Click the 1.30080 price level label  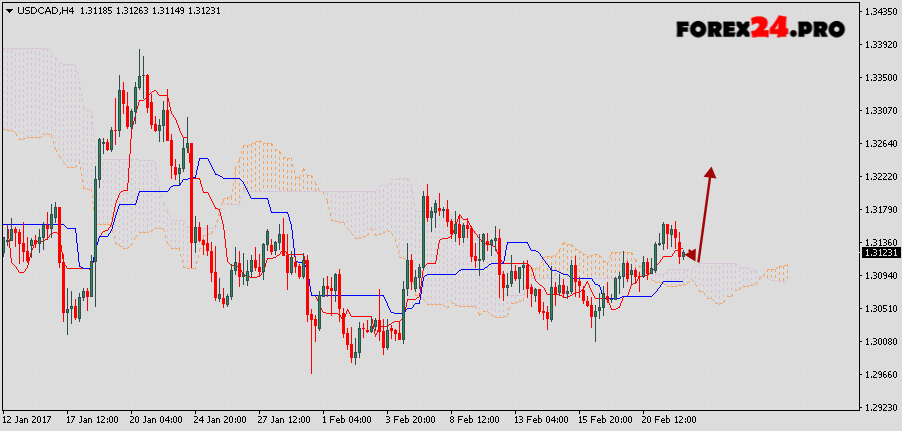coord(878,342)
